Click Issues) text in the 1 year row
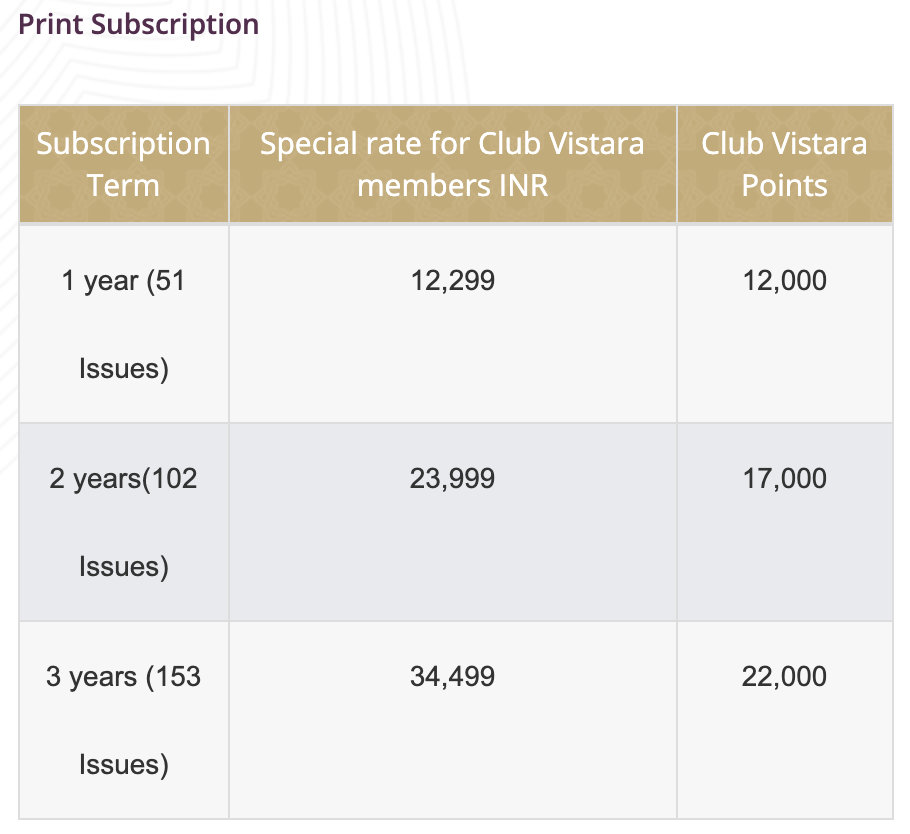This screenshot has height=834, width=910. tap(124, 369)
